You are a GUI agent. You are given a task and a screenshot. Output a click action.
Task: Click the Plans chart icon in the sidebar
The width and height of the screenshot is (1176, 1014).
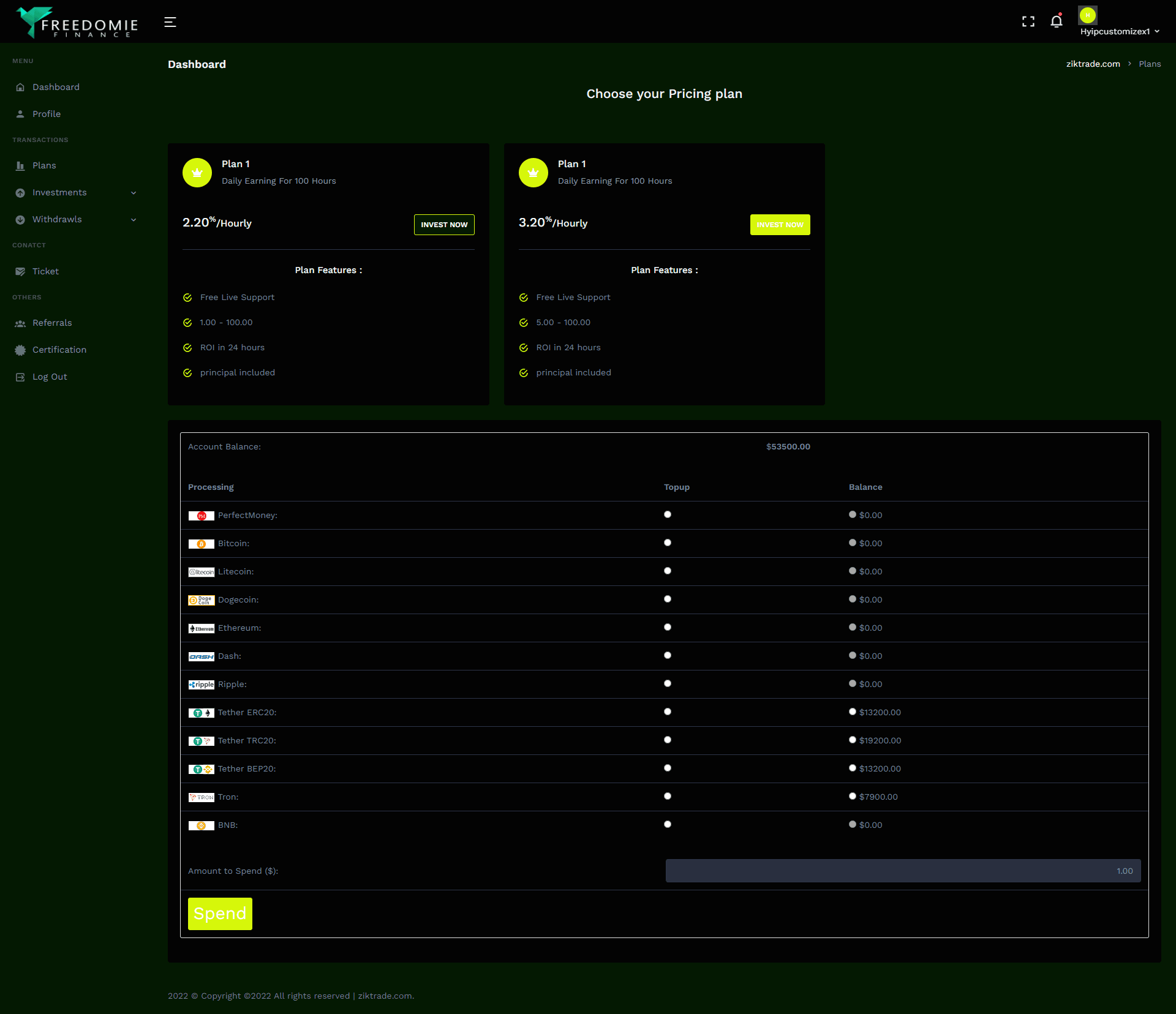pyautogui.click(x=20, y=165)
